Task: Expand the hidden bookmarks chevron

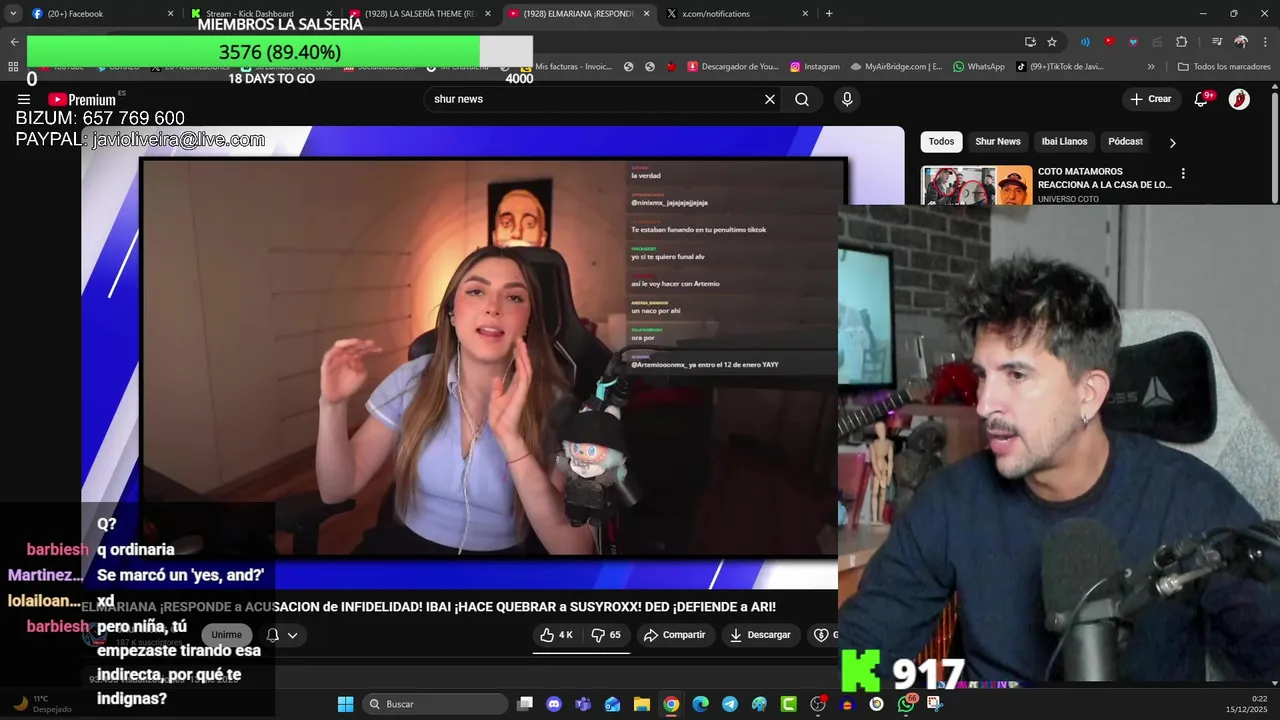Action: pos(1151,67)
